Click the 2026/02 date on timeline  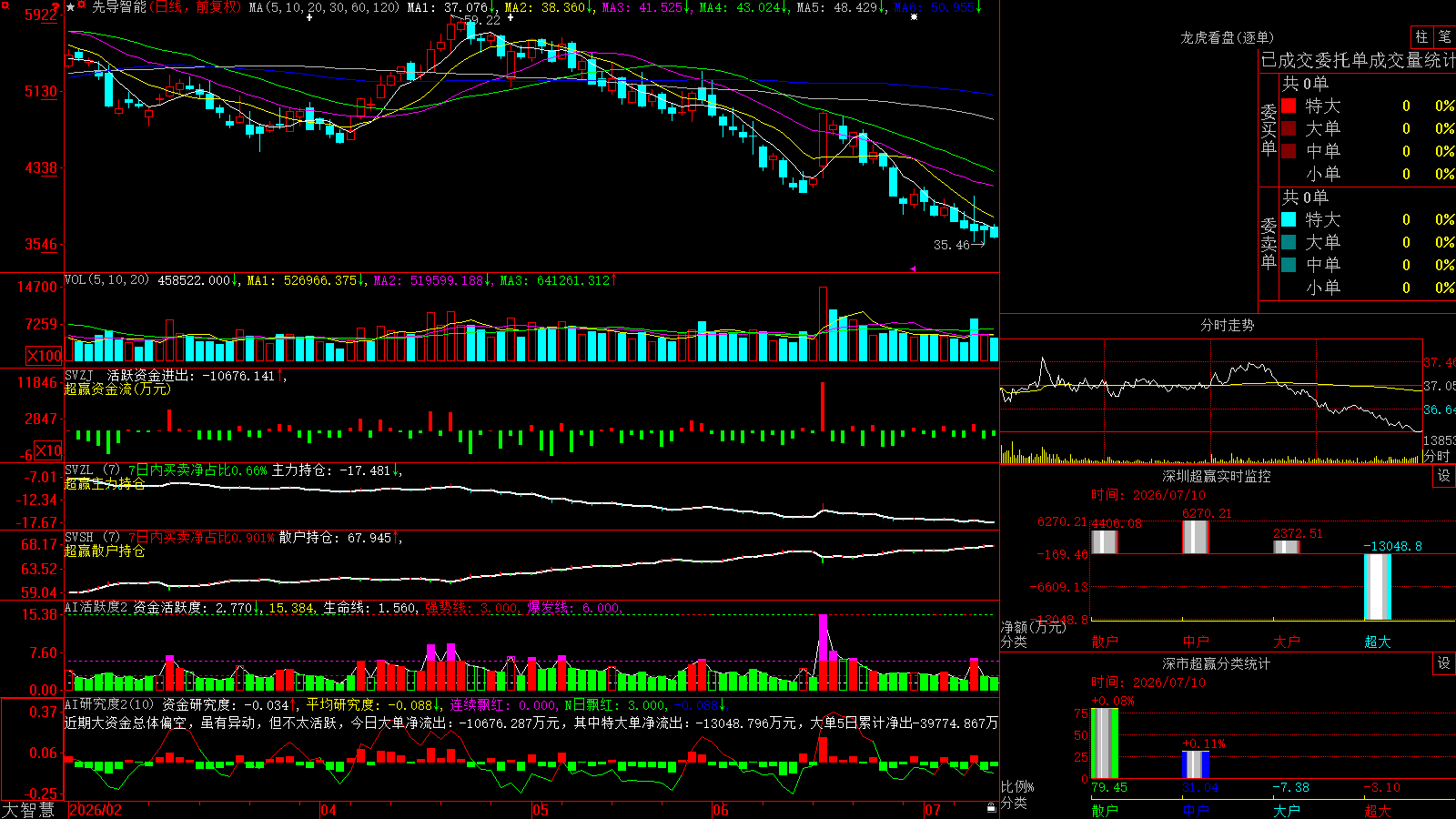(96, 810)
